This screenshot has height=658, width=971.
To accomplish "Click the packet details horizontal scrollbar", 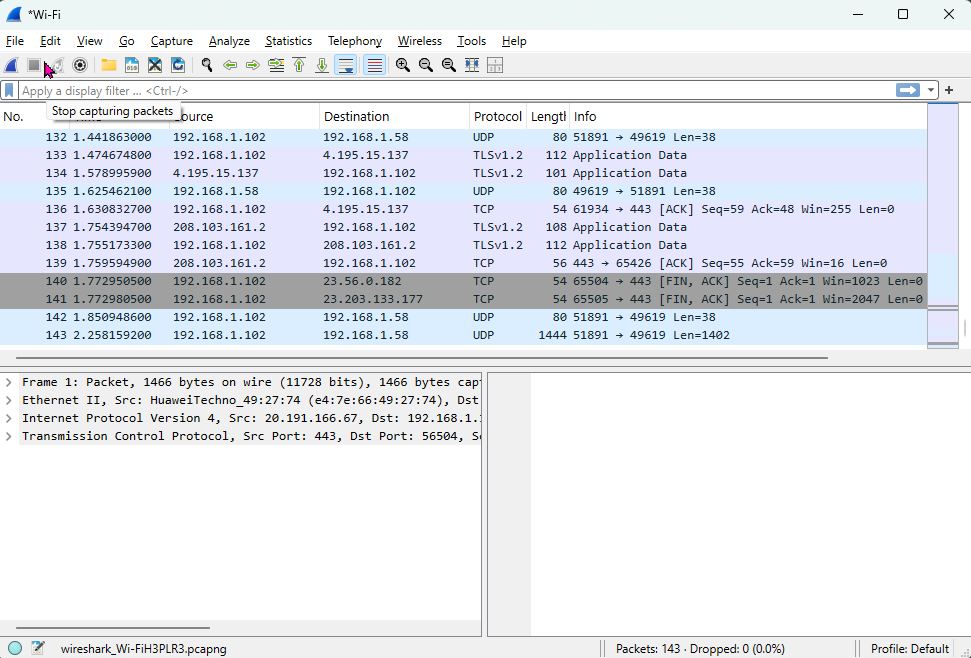I will (113, 628).
